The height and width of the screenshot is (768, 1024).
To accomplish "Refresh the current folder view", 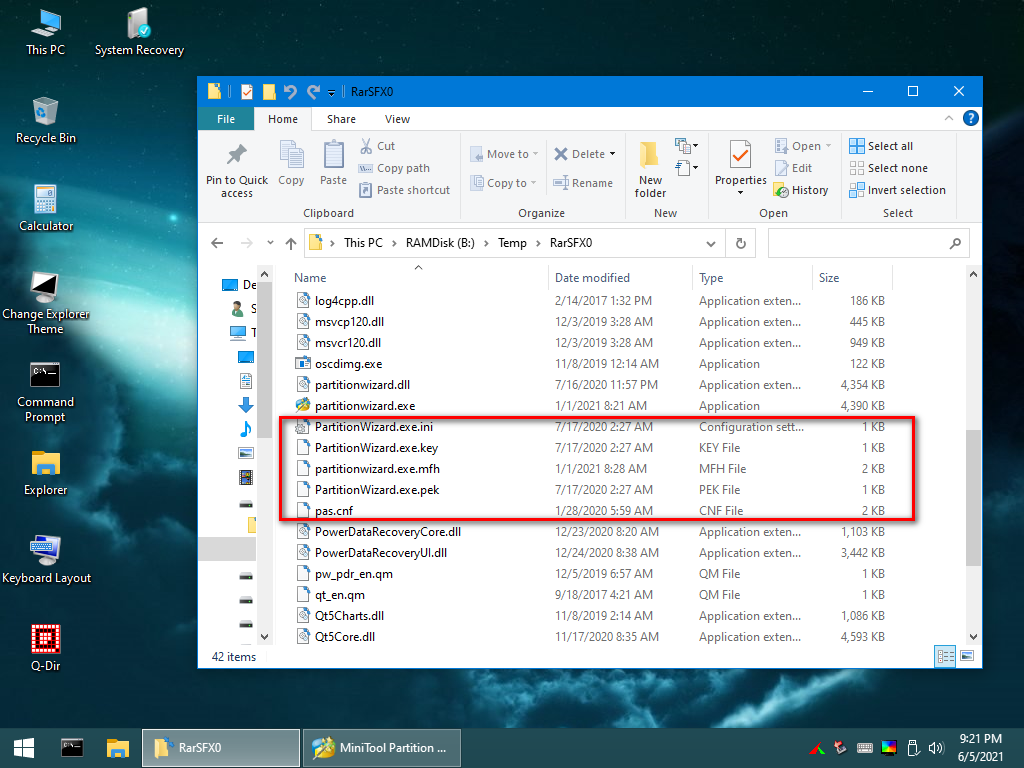I will pyautogui.click(x=741, y=243).
